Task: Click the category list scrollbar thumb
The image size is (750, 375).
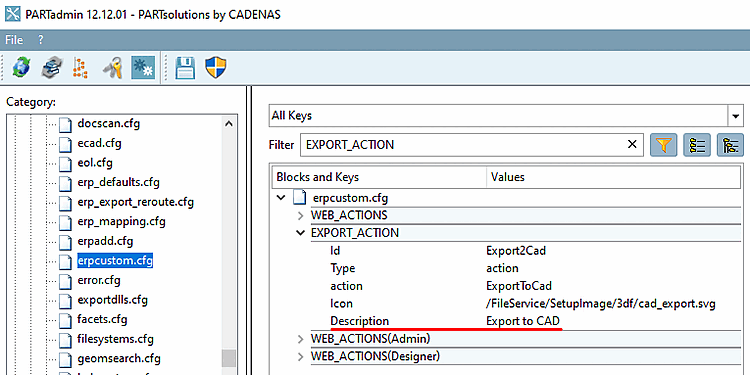Action: coord(229,357)
